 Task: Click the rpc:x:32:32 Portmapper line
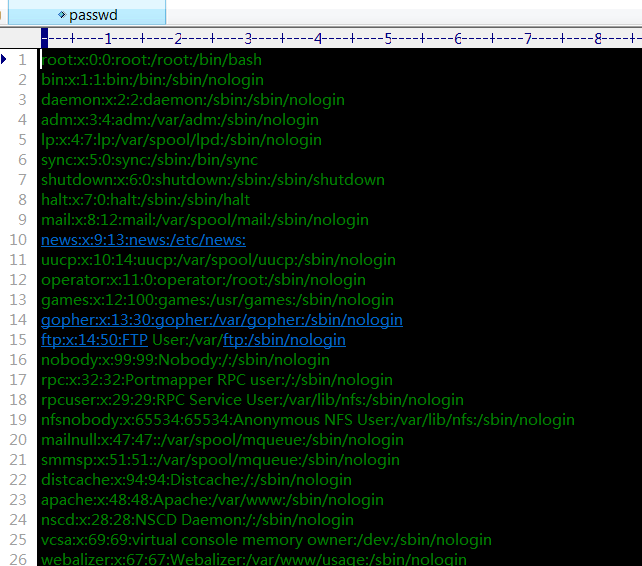click(x=217, y=380)
